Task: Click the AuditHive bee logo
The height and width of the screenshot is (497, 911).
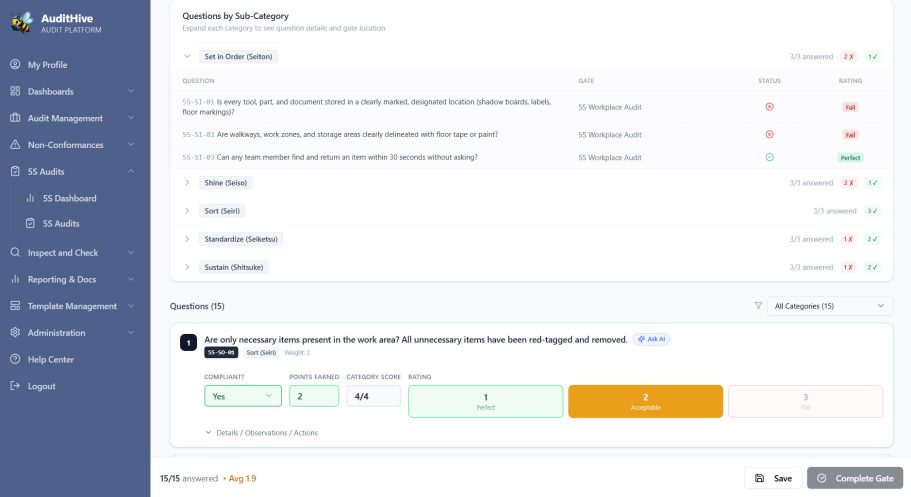Action: coord(21,23)
